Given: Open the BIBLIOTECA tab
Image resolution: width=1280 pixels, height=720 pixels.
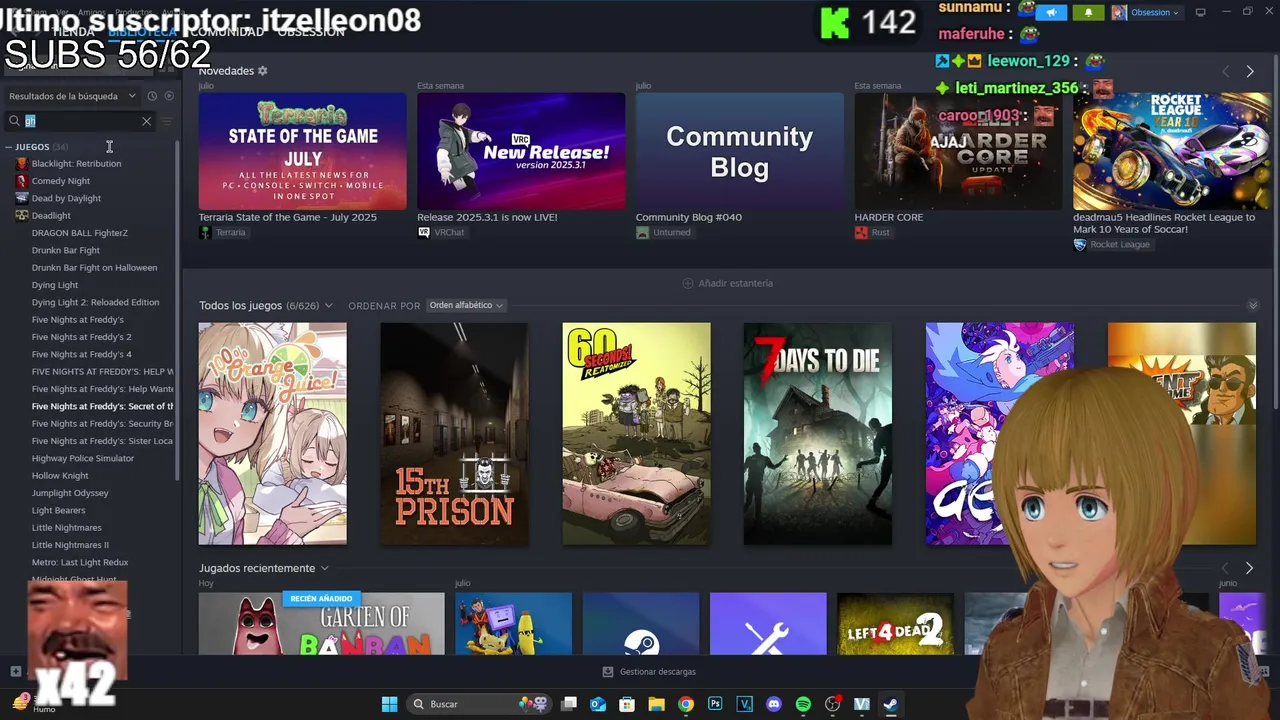Looking at the screenshot, I should [x=142, y=32].
